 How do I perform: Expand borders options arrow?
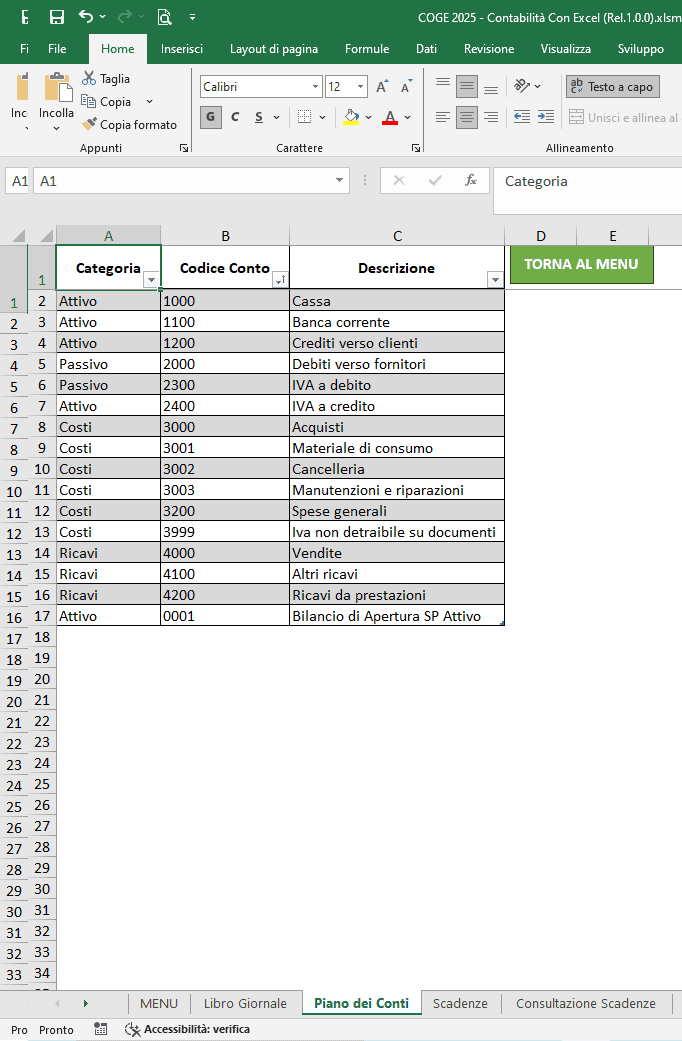coord(322,118)
